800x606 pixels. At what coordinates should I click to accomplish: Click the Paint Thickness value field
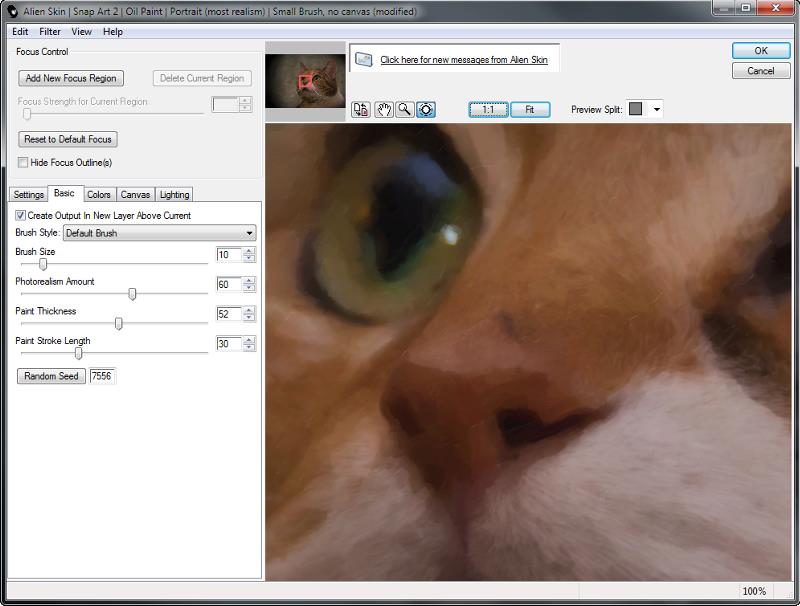[229, 314]
